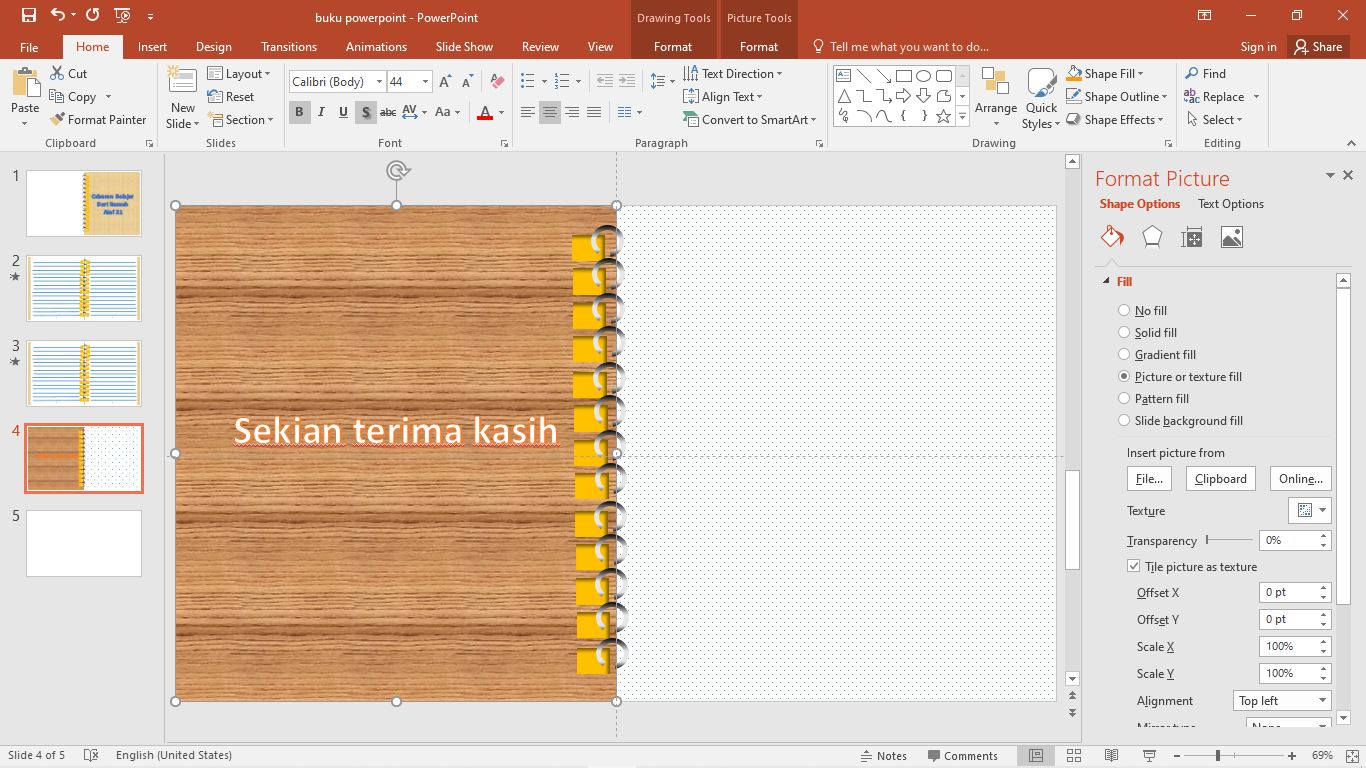Image resolution: width=1366 pixels, height=768 pixels.
Task: Click the Arrange icon in Drawing group
Action: [995, 97]
